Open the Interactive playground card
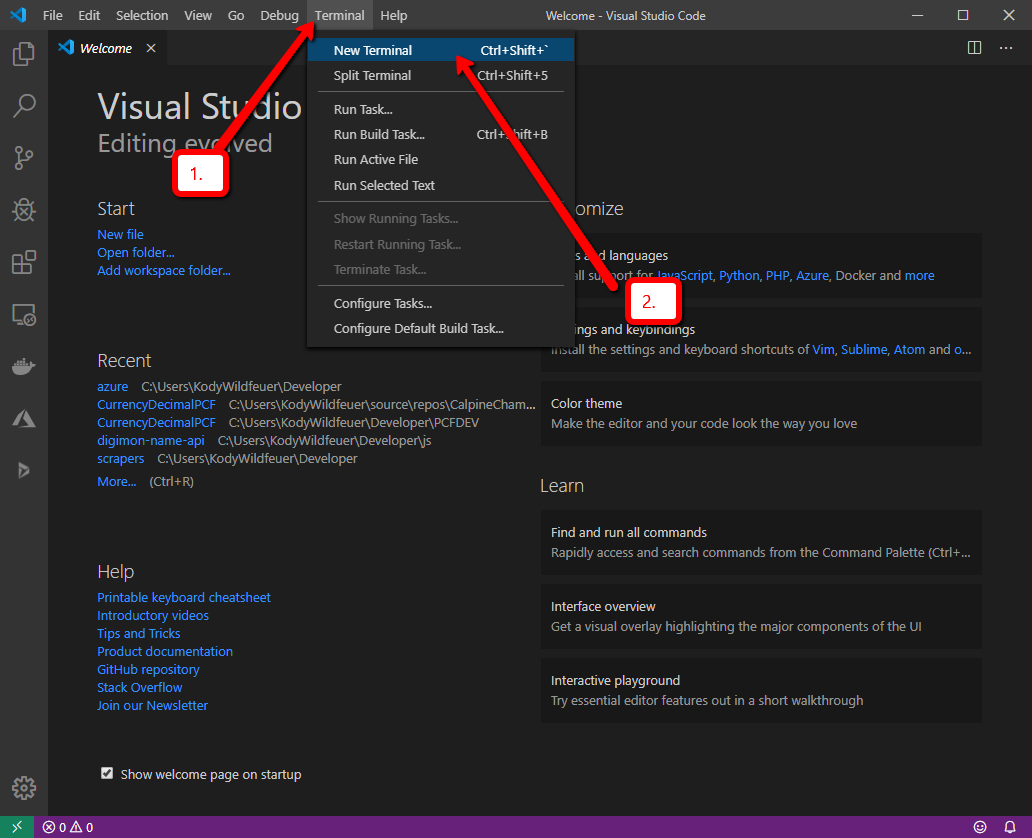Image resolution: width=1032 pixels, height=838 pixels. (761, 691)
